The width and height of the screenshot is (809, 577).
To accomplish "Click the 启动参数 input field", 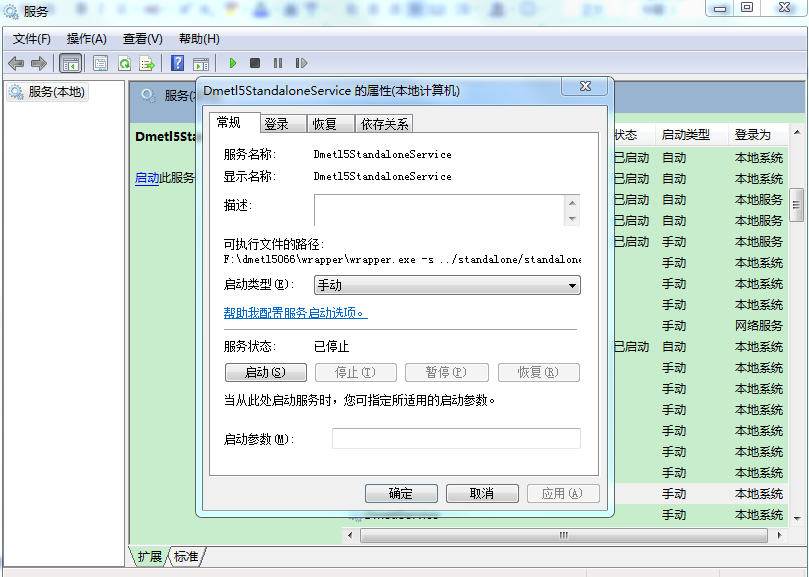I will tap(456, 439).
